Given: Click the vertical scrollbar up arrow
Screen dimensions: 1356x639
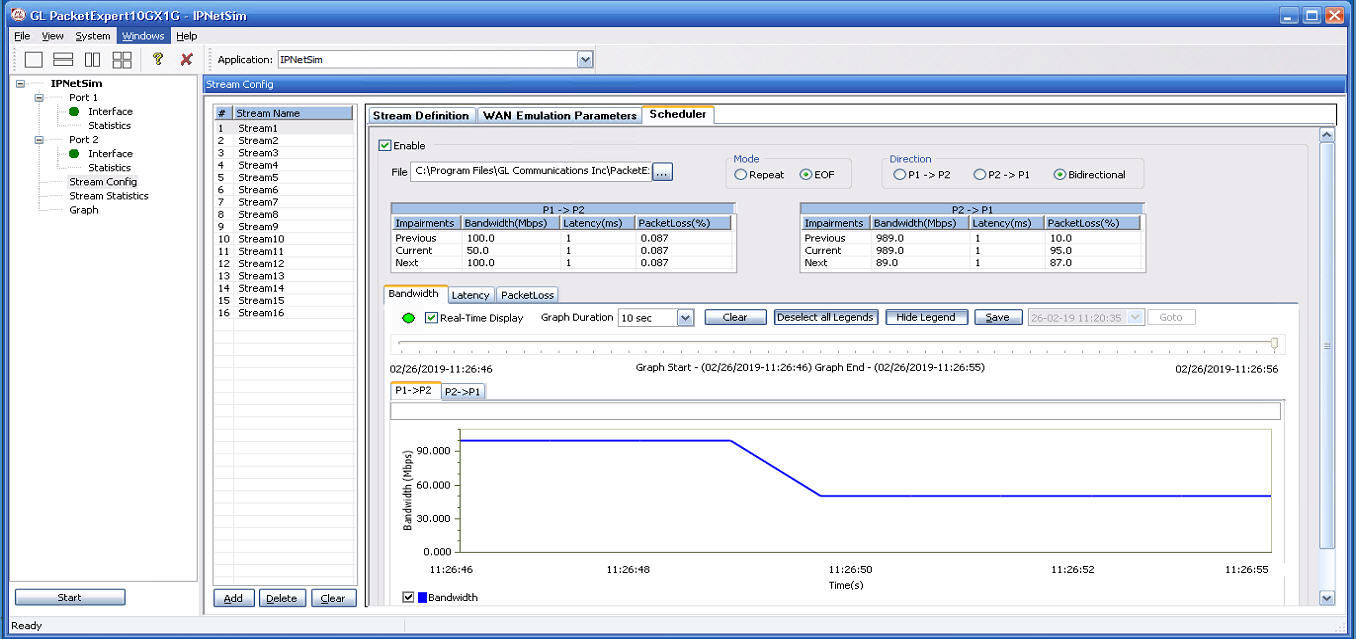Looking at the screenshot, I should [1327, 134].
